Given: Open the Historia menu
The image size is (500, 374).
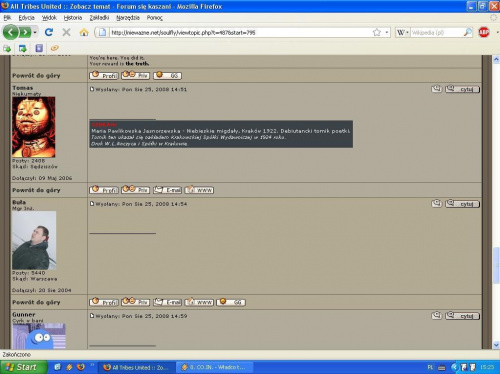Looking at the screenshot, I should (73, 18).
